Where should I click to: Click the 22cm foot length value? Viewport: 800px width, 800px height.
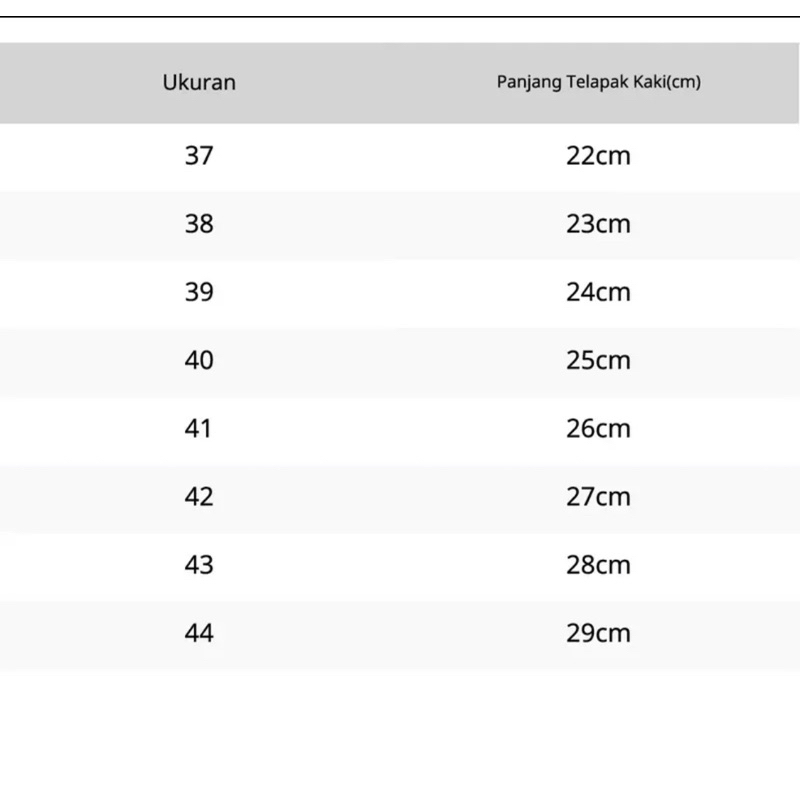[598, 156]
